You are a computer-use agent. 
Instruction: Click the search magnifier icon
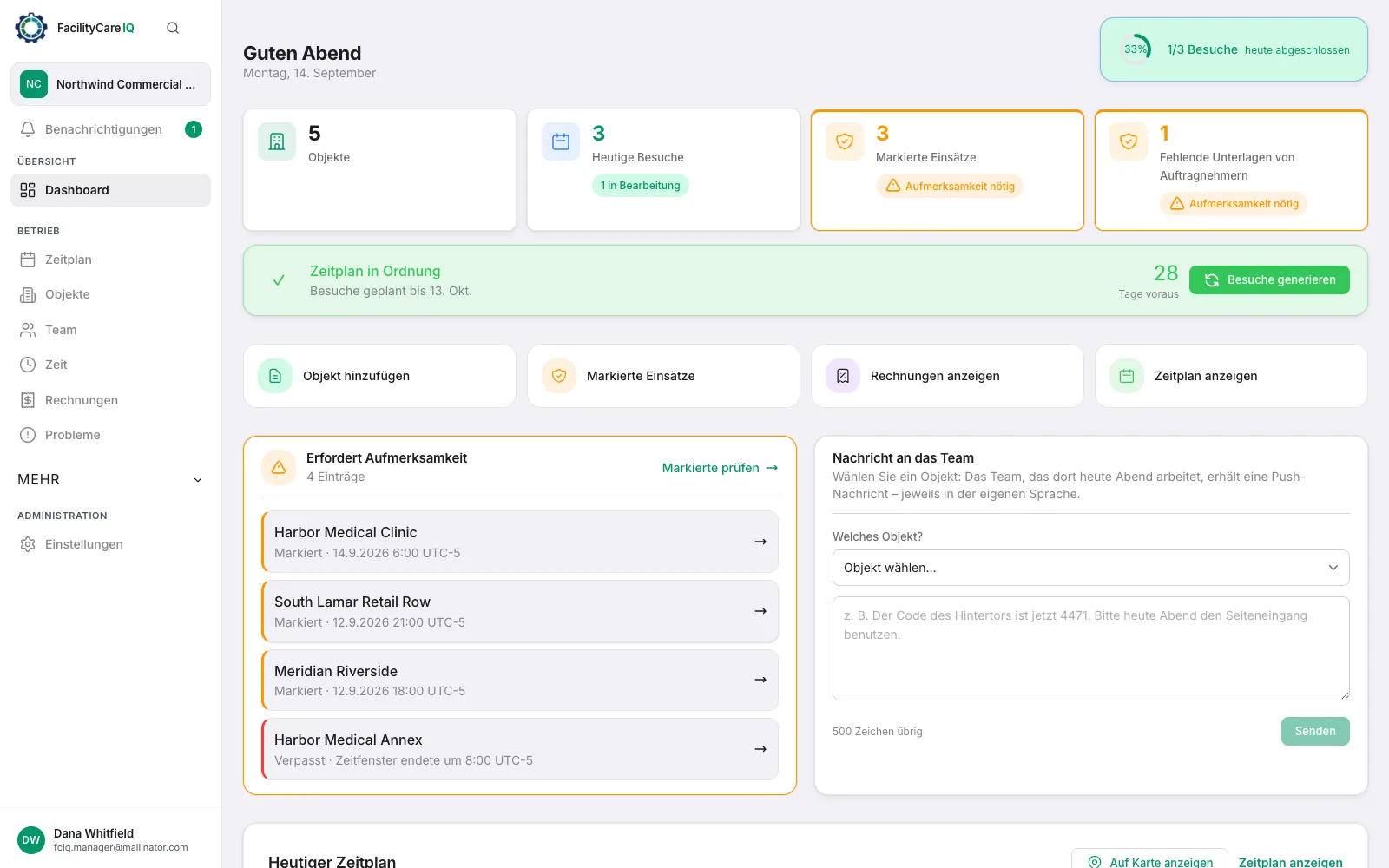point(173,28)
